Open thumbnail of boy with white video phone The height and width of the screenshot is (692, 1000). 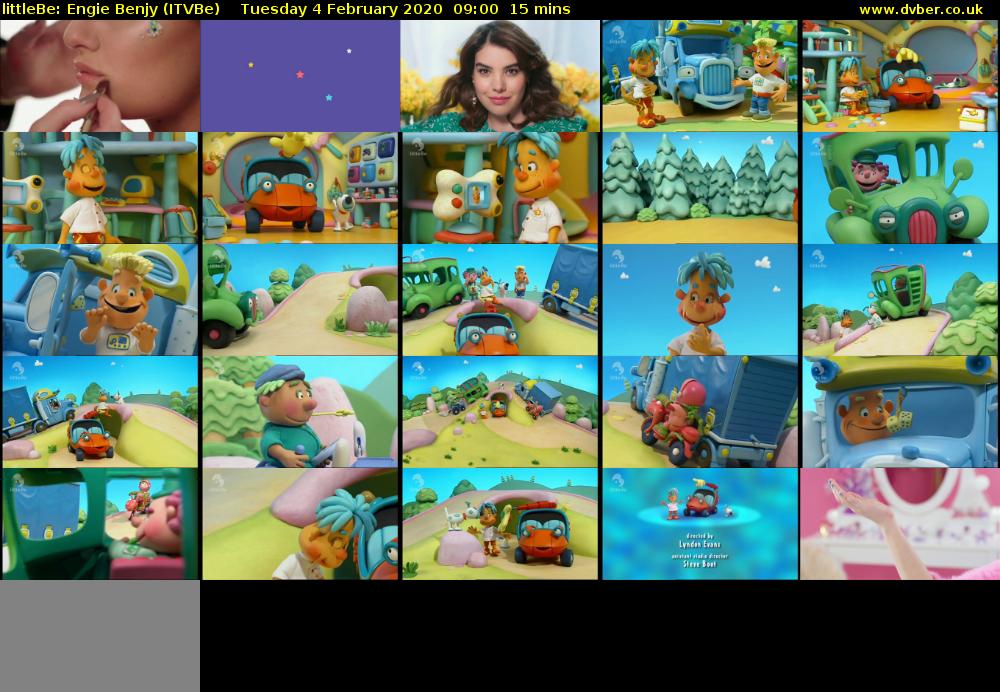pos(500,188)
